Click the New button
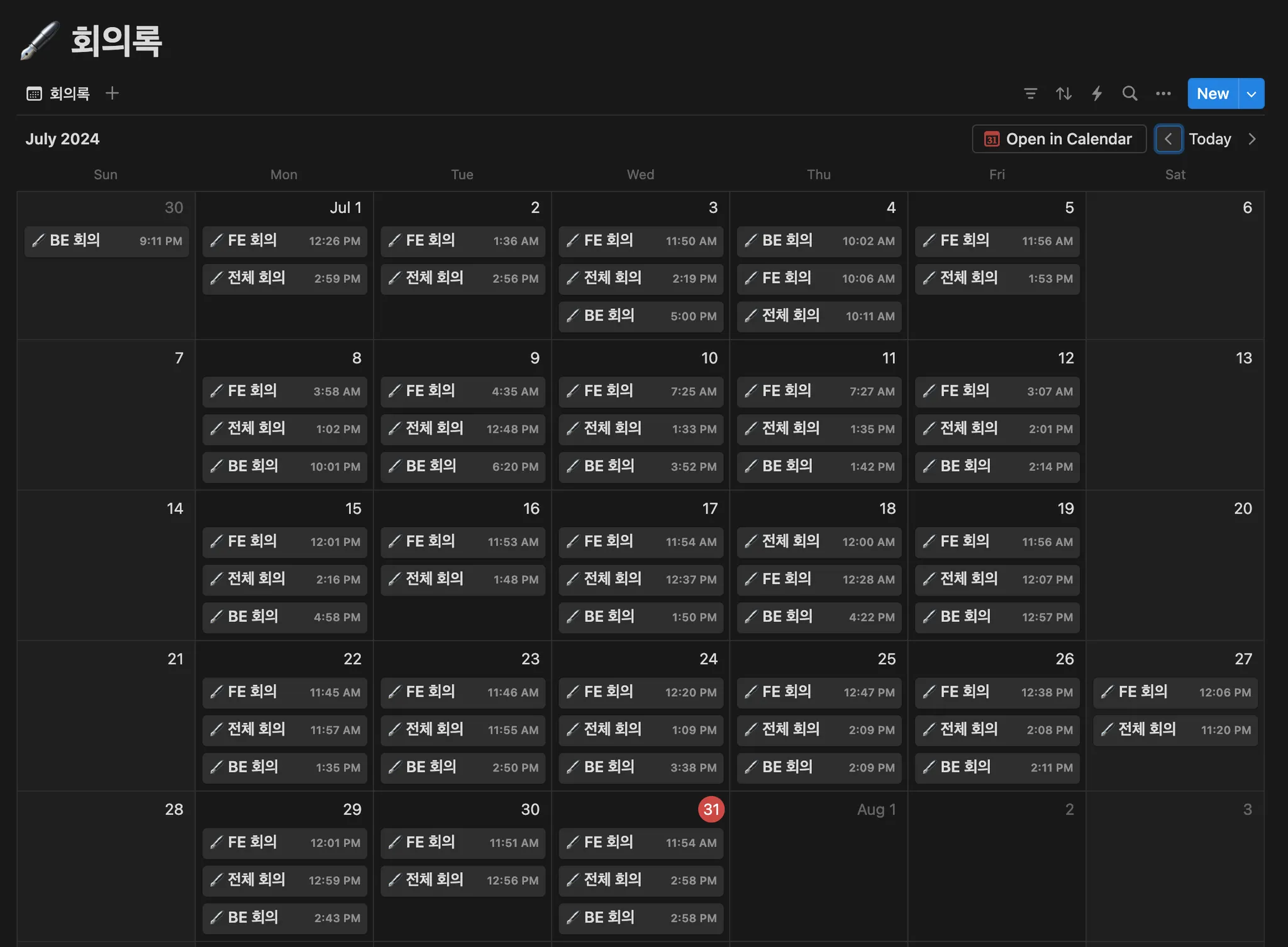1288x947 pixels. 1212,94
